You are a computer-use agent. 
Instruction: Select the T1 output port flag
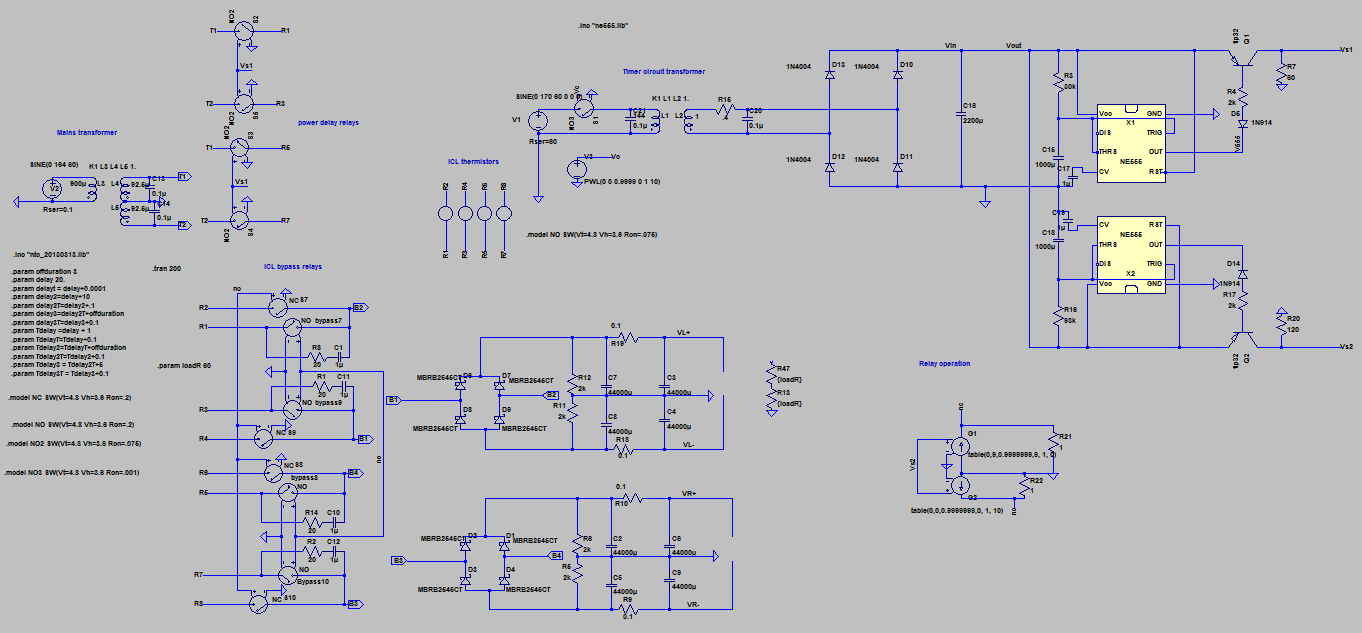[184, 176]
